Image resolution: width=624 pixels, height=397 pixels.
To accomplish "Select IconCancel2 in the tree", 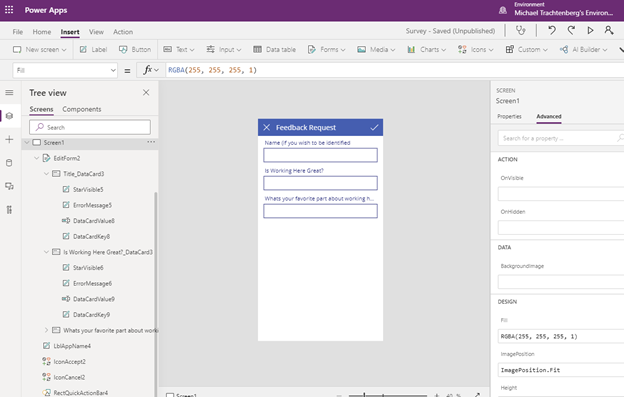I will coord(69,377).
